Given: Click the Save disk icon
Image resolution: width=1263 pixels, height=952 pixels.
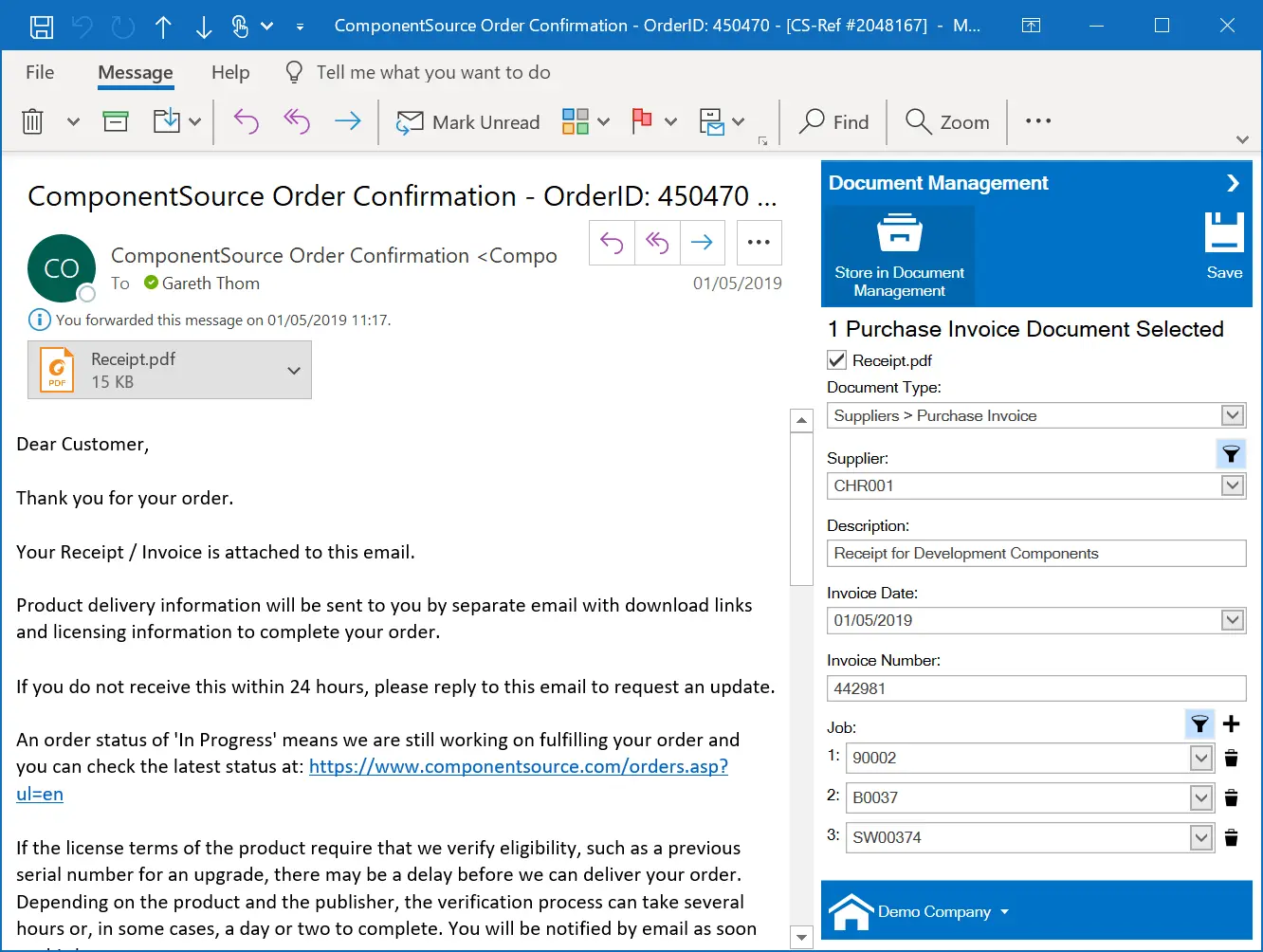Looking at the screenshot, I should (x=1223, y=233).
